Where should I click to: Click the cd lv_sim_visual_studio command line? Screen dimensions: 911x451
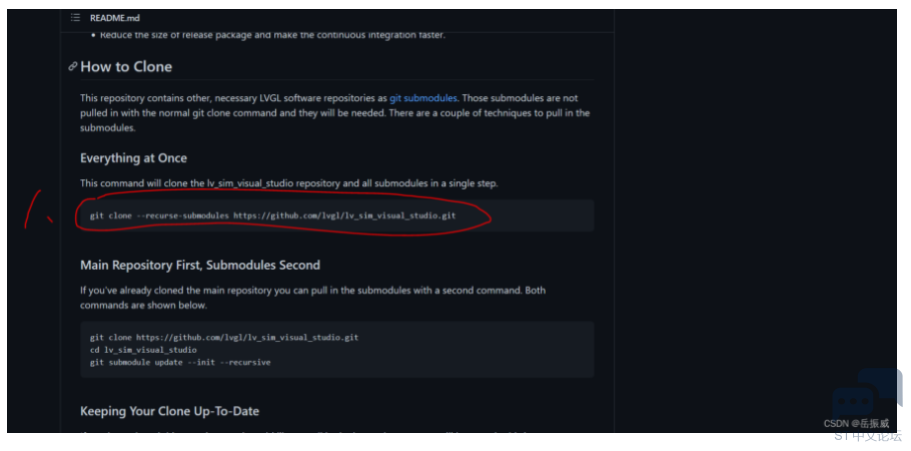144,350
